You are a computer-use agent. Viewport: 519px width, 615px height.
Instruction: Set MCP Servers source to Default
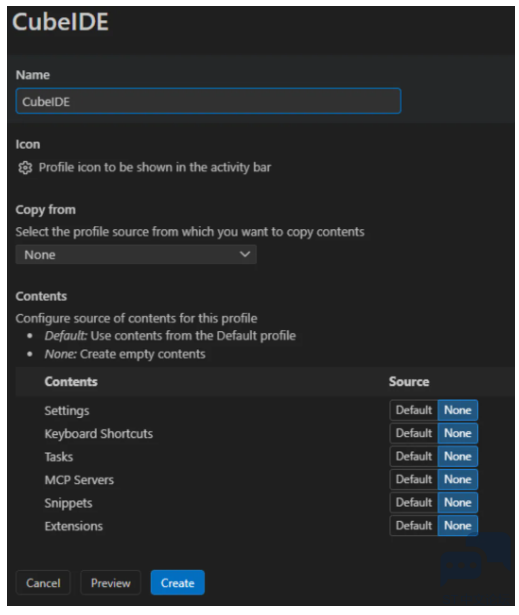click(413, 479)
